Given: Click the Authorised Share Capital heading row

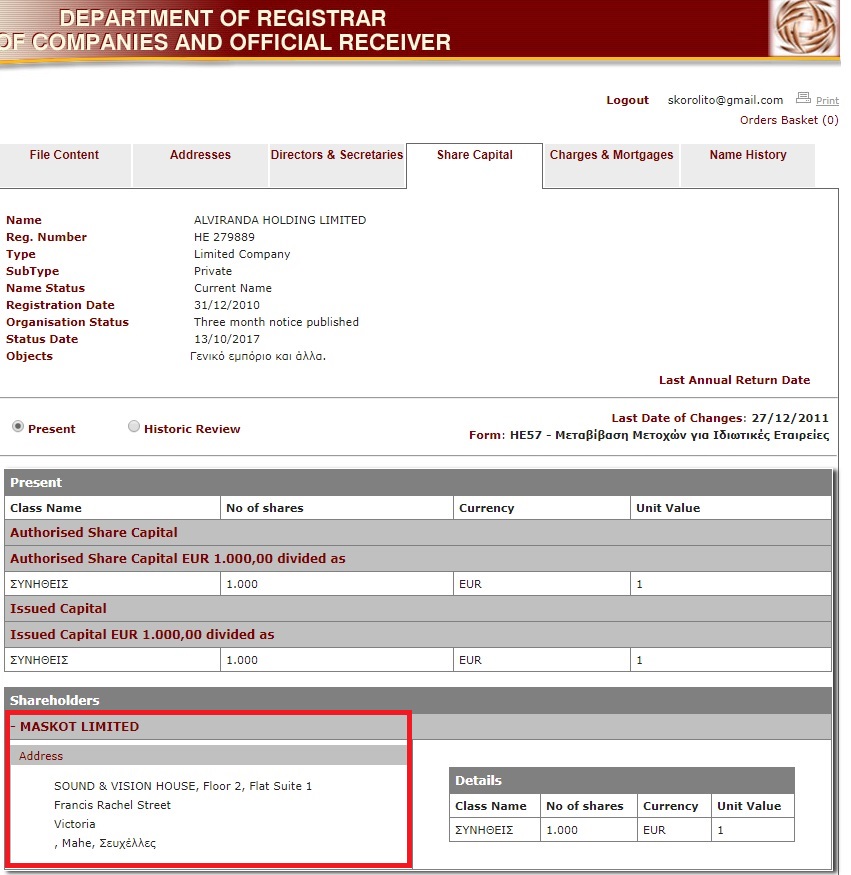Looking at the screenshot, I should pyautogui.click(x=94, y=533).
